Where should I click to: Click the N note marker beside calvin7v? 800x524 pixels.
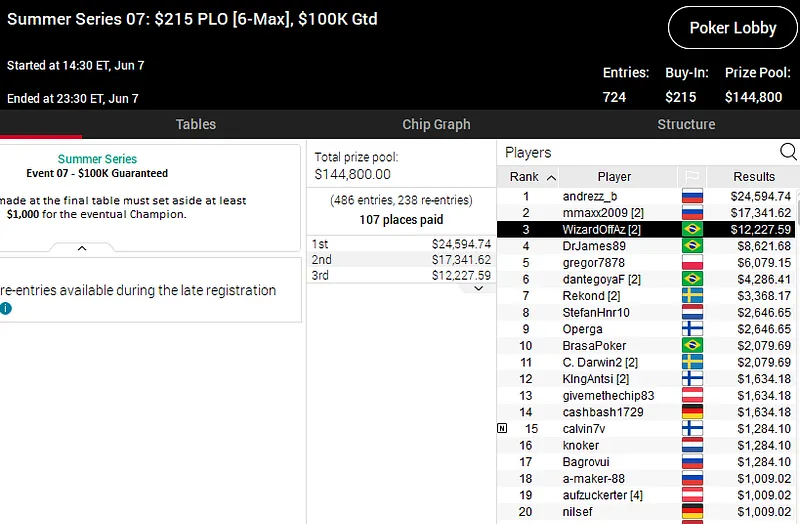coord(502,428)
